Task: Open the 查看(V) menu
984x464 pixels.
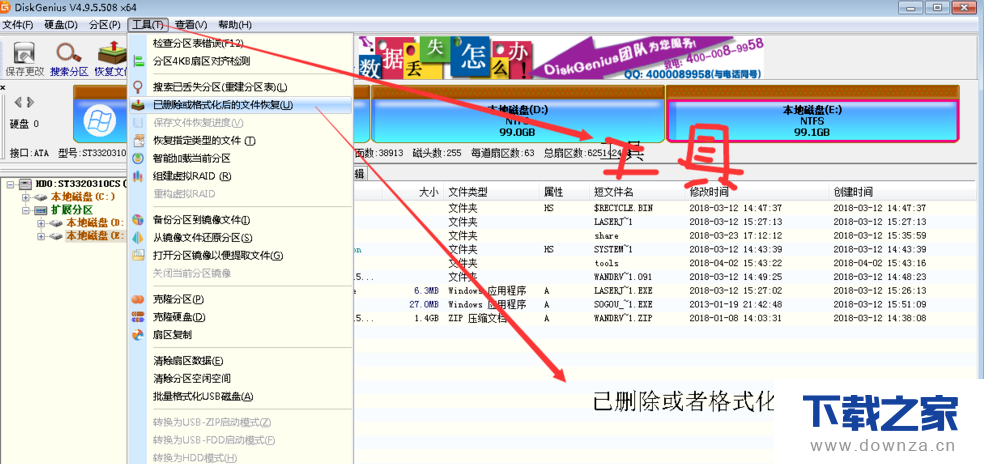Action: 191,24
